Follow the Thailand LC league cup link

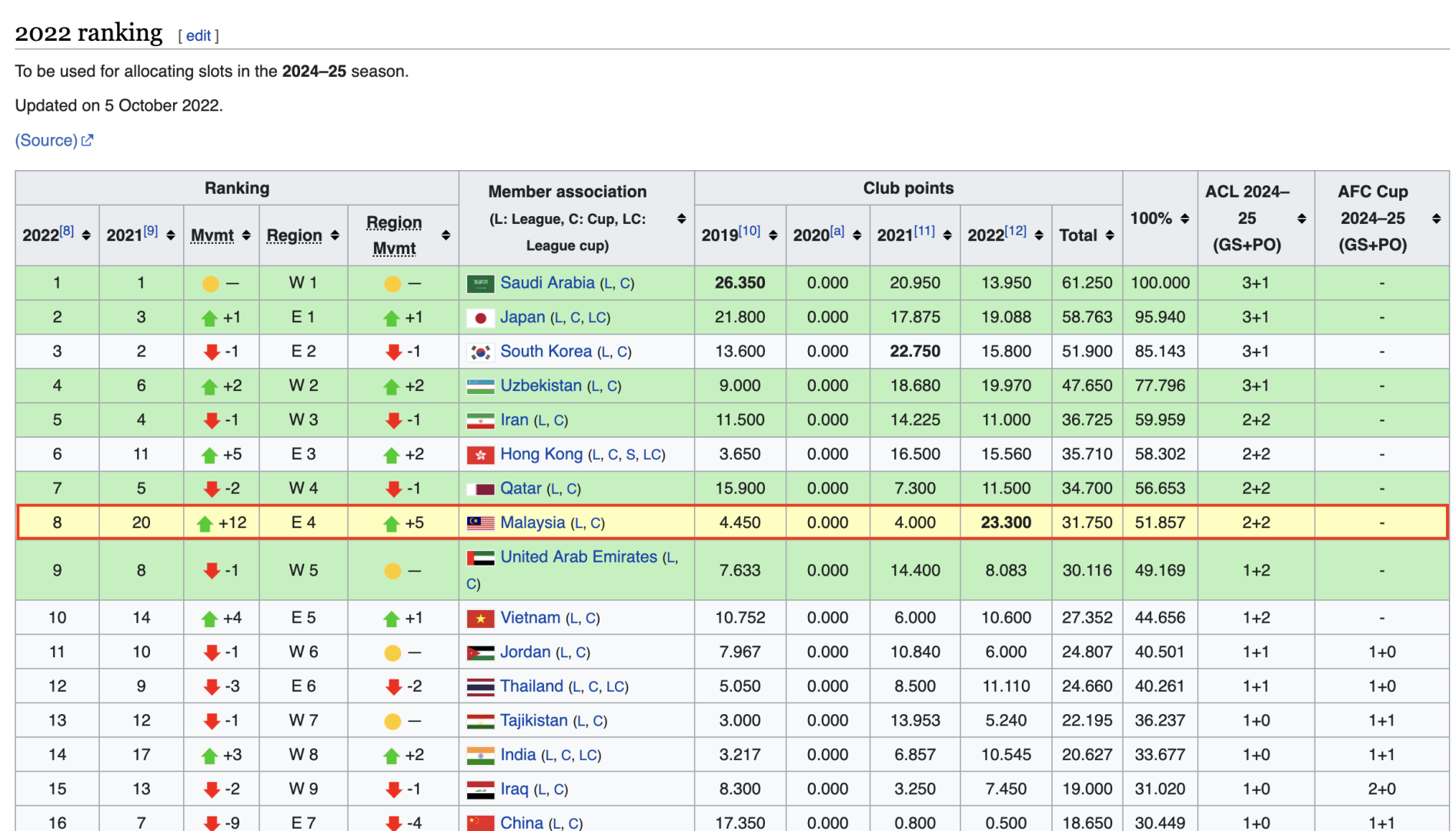616,686
